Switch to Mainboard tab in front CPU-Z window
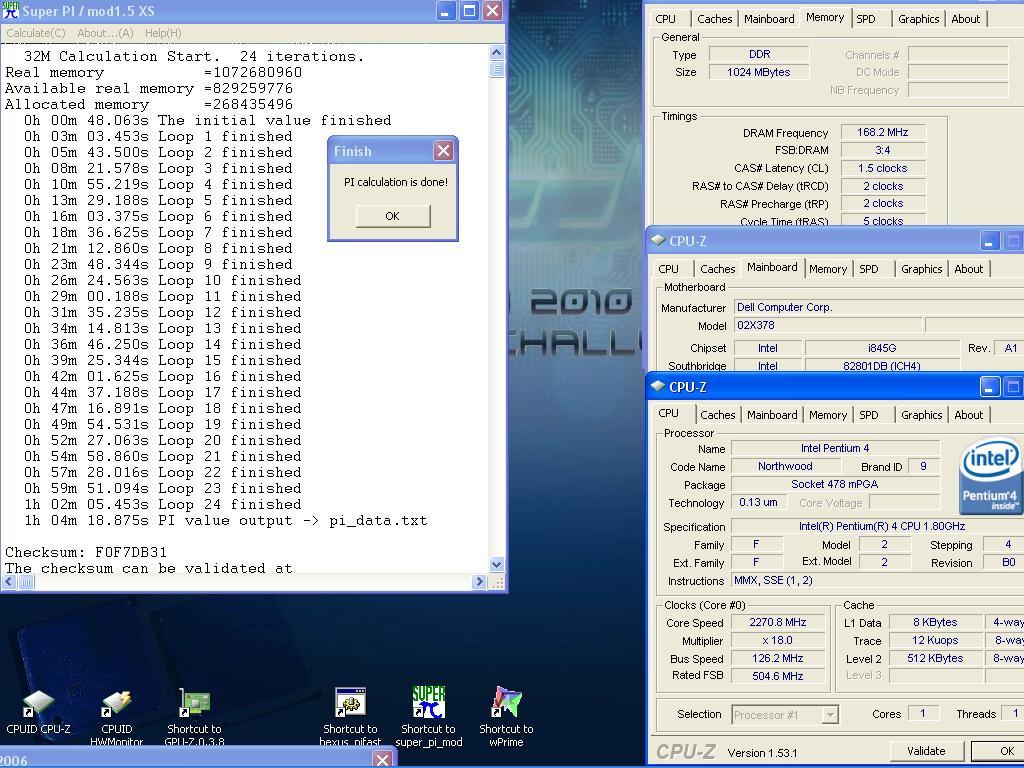 [772, 415]
